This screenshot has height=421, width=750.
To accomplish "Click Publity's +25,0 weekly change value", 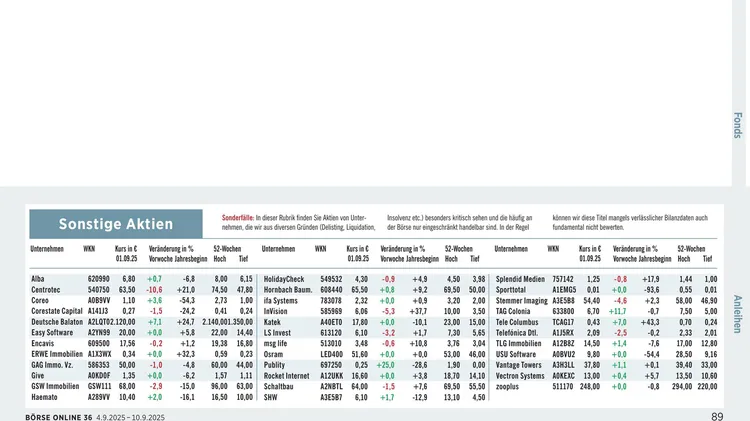I will click(386, 365).
